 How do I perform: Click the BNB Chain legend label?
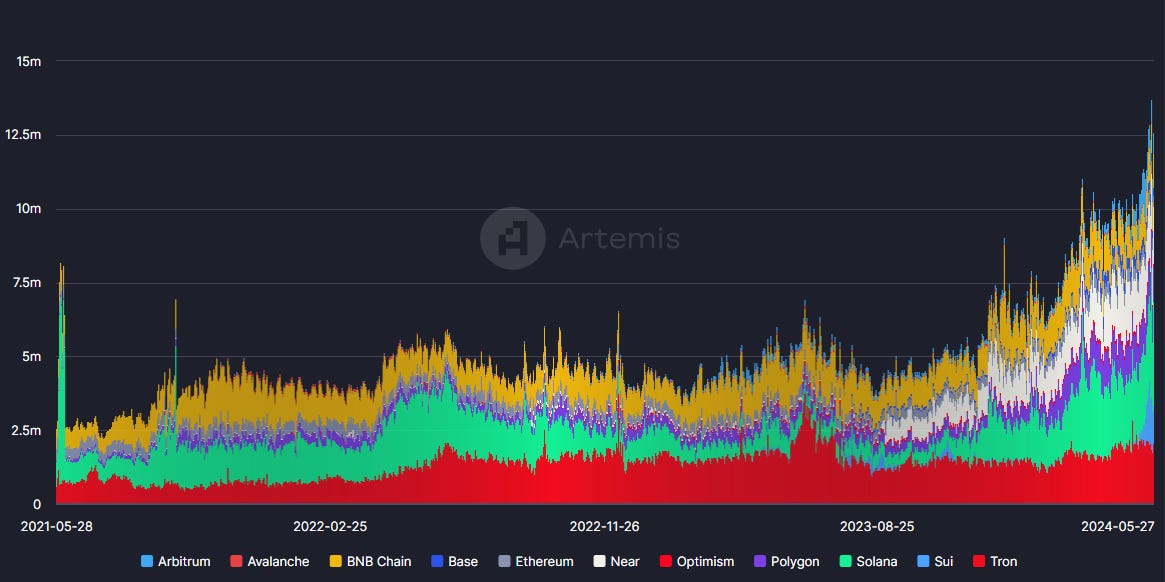(x=379, y=562)
